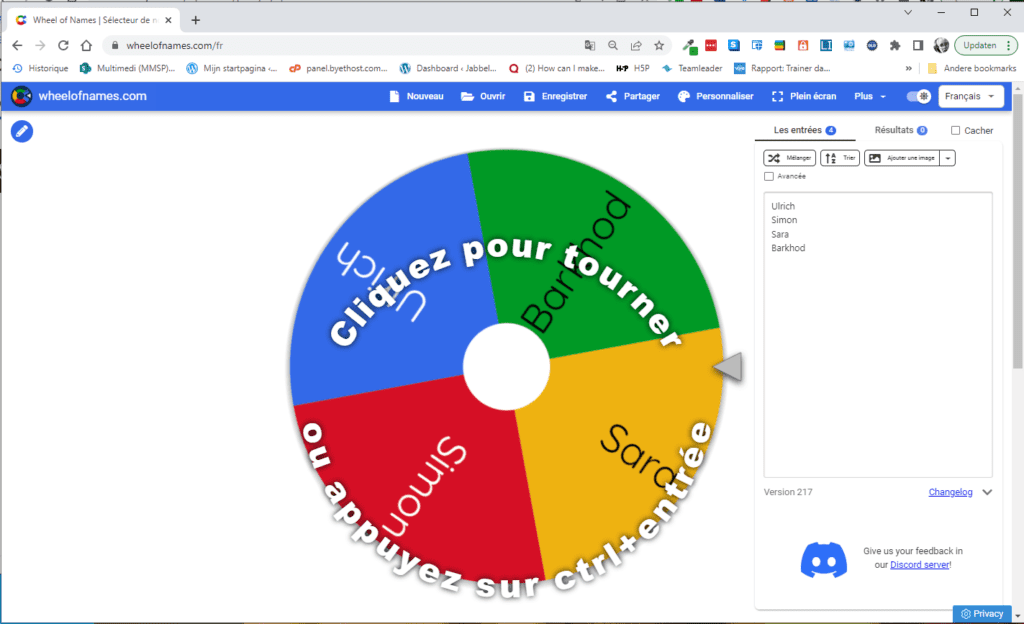Check the Cacher checkbox
Viewport: 1024px width, 624px height.
(x=955, y=131)
